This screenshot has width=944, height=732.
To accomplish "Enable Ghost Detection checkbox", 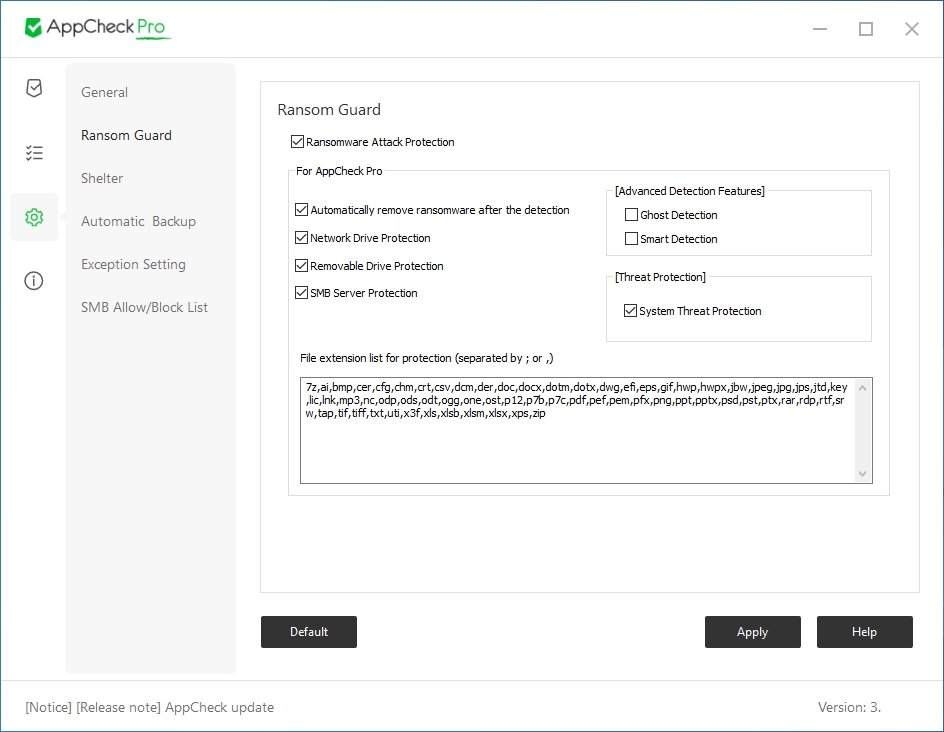I will click(x=631, y=214).
